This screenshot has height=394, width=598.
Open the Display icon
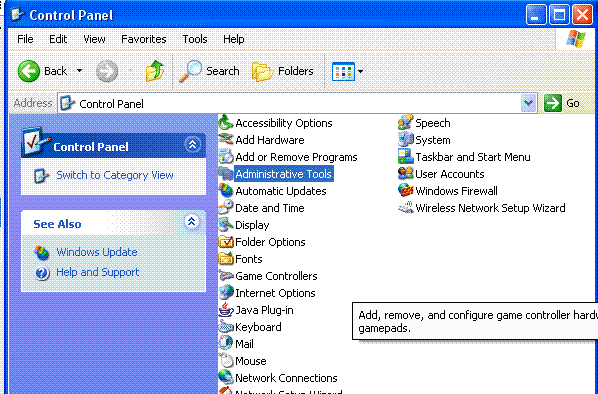point(226,225)
